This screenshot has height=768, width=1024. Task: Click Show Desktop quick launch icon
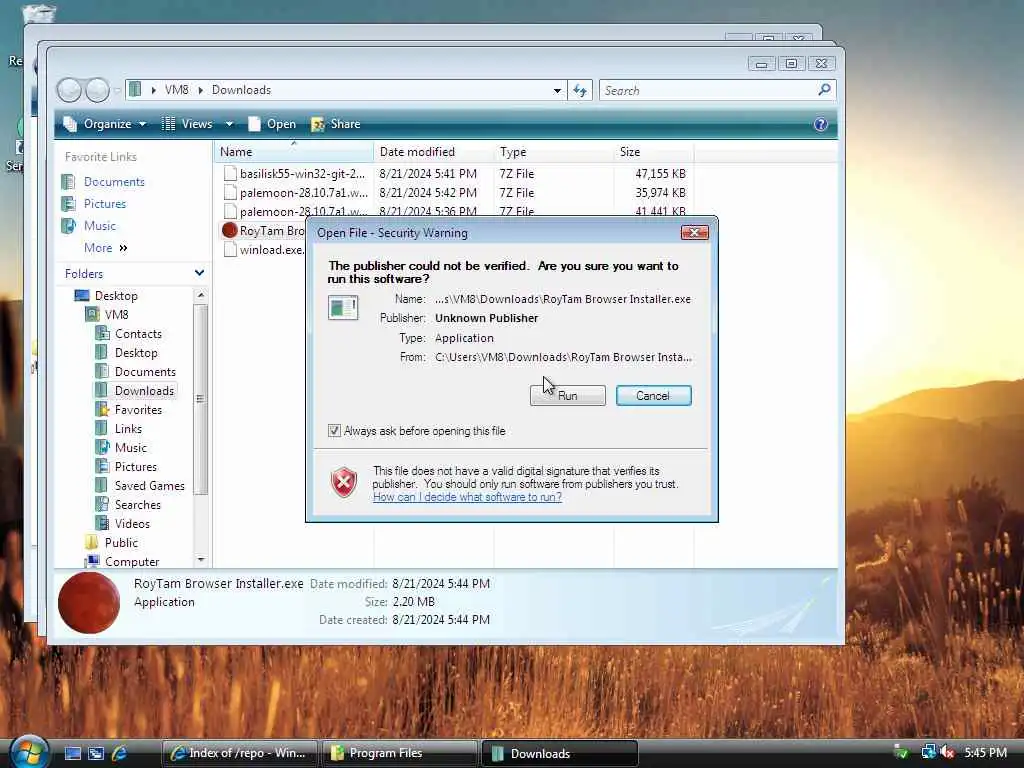click(73, 753)
